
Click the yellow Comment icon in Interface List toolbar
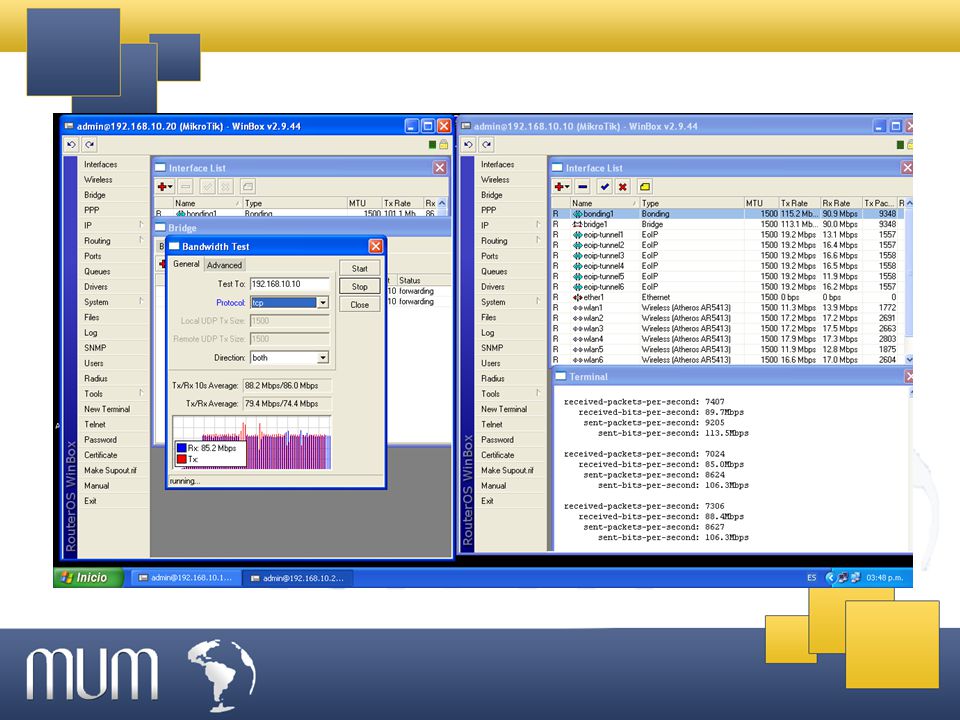pos(645,187)
